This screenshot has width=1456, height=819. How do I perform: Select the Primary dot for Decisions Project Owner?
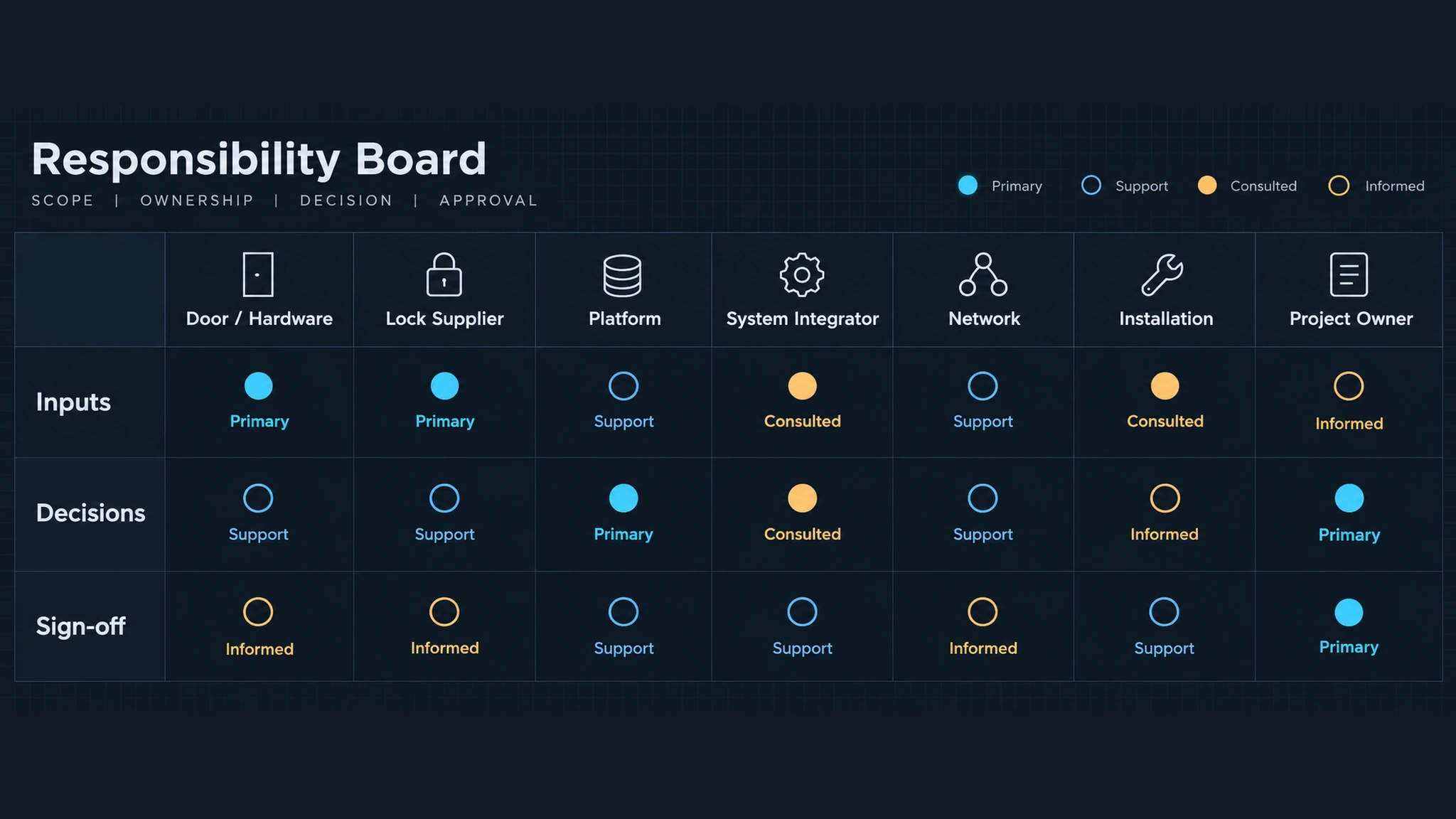[x=1349, y=498]
